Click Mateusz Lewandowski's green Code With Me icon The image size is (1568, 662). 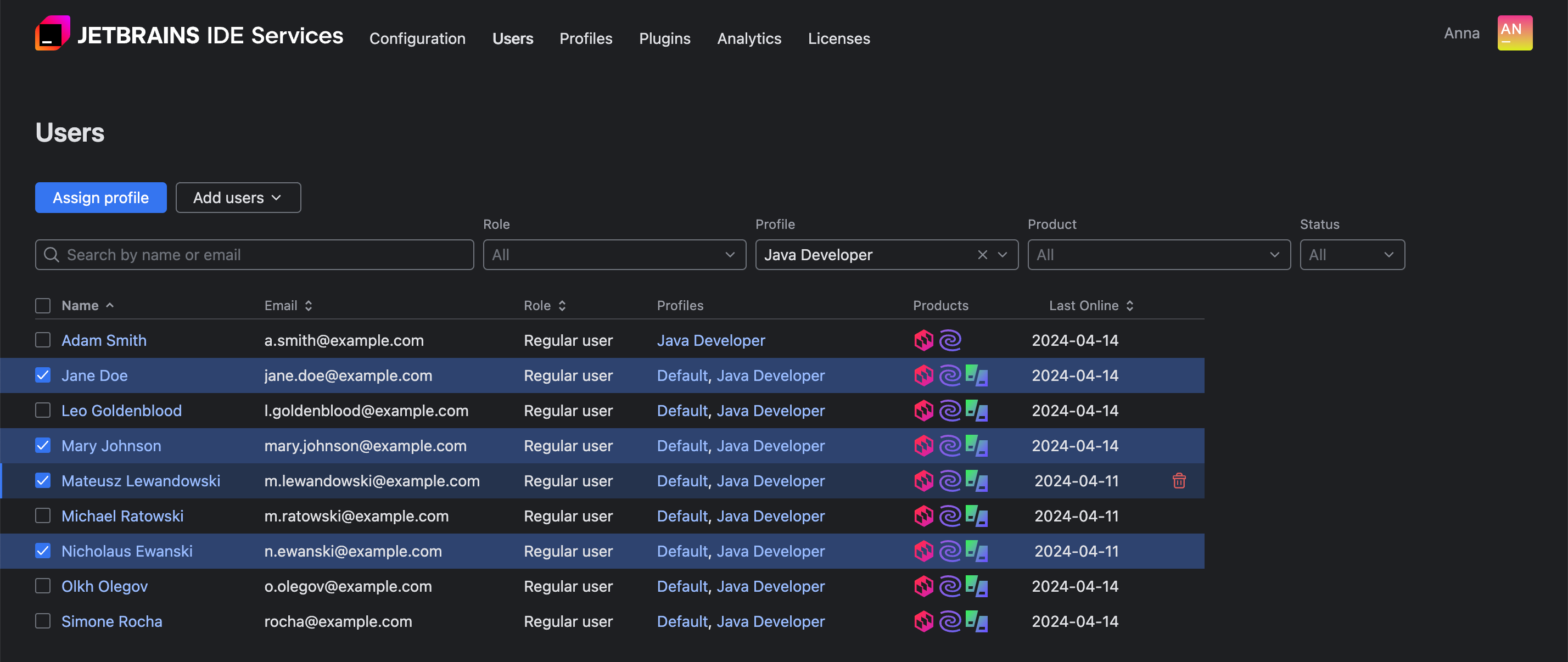click(976, 481)
